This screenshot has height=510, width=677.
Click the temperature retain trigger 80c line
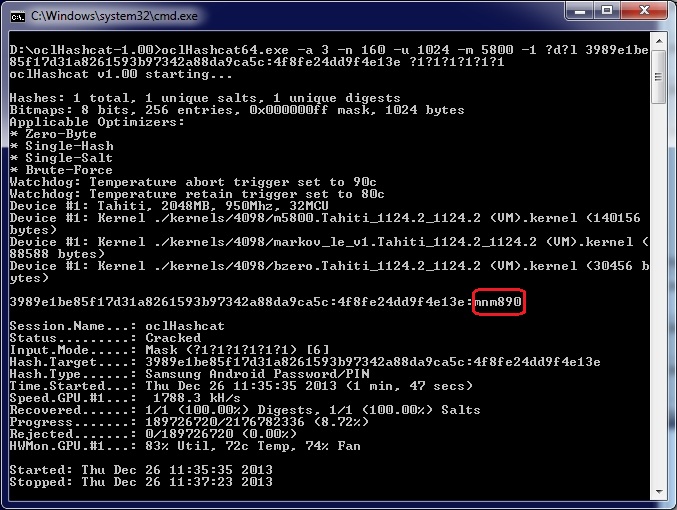point(197,194)
